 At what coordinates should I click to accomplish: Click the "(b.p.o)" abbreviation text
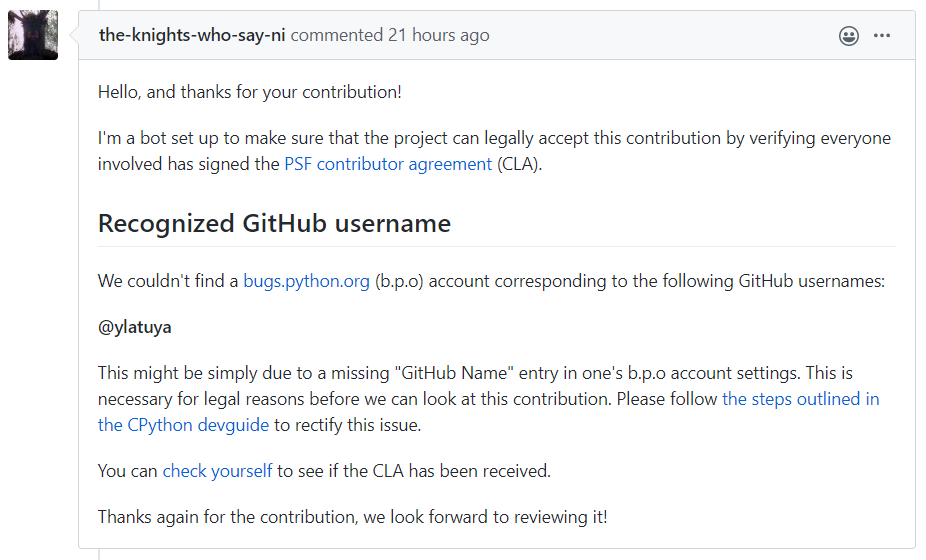pyautogui.click(x=400, y=281)
